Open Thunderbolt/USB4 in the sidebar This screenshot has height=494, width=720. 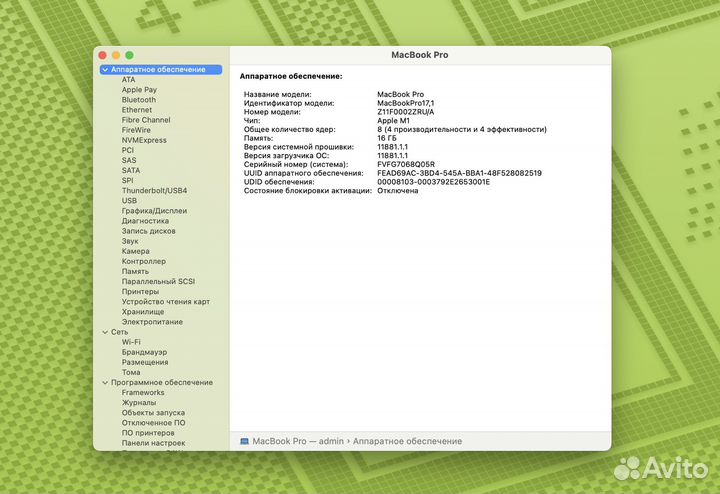(x=154, y=191)
